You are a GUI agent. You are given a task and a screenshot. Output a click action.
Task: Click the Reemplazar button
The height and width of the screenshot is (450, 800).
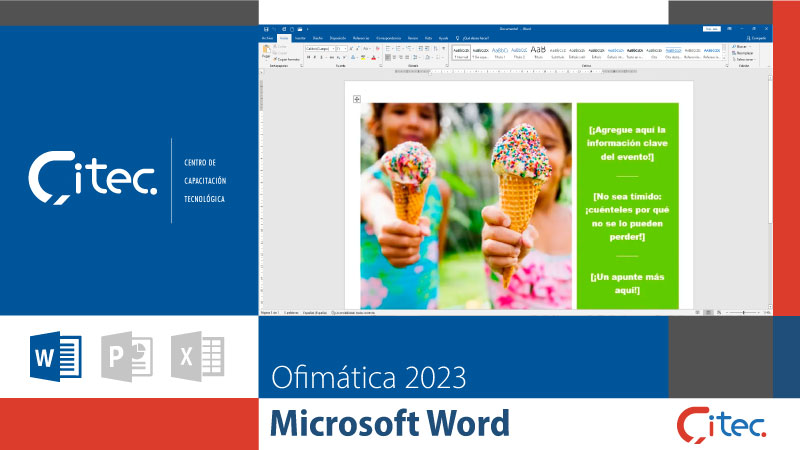tap(743, 53)
